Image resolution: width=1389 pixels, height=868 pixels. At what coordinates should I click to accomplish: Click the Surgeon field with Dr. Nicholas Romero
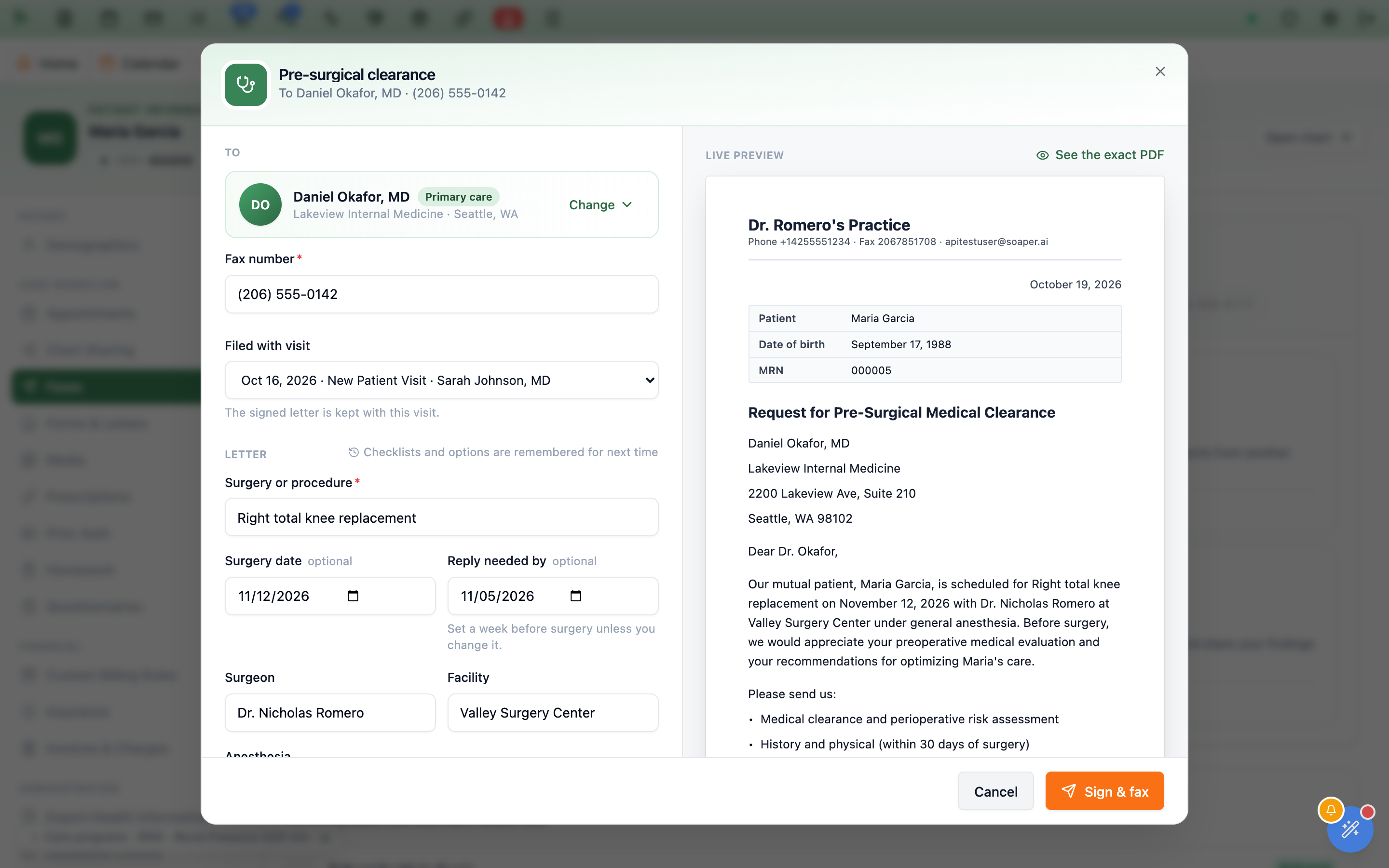[330, 712]
